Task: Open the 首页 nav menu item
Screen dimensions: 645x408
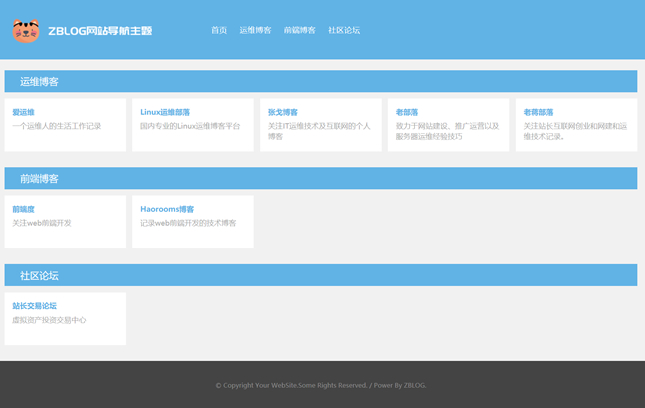Action: tap(219, 31)
